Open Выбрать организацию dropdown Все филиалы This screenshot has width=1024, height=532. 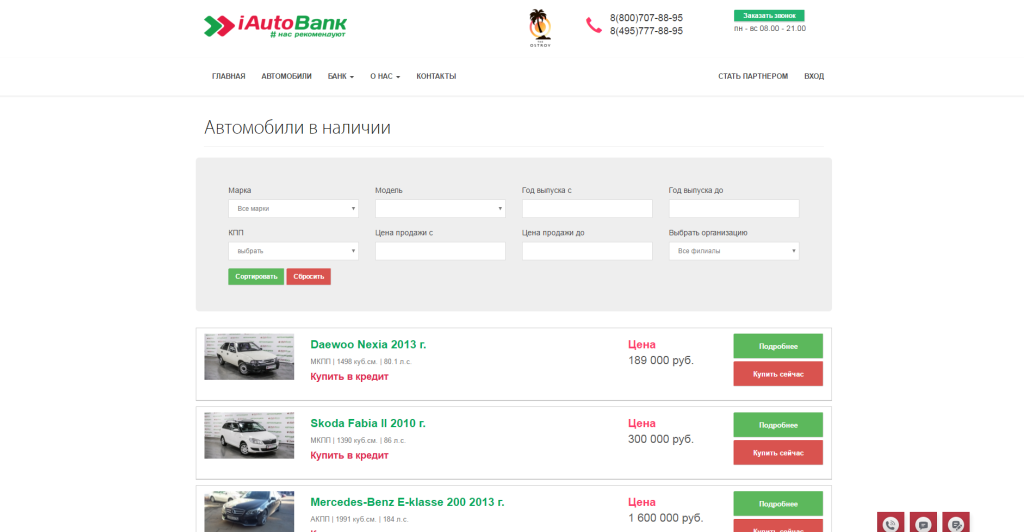click(x=734, y=251)
